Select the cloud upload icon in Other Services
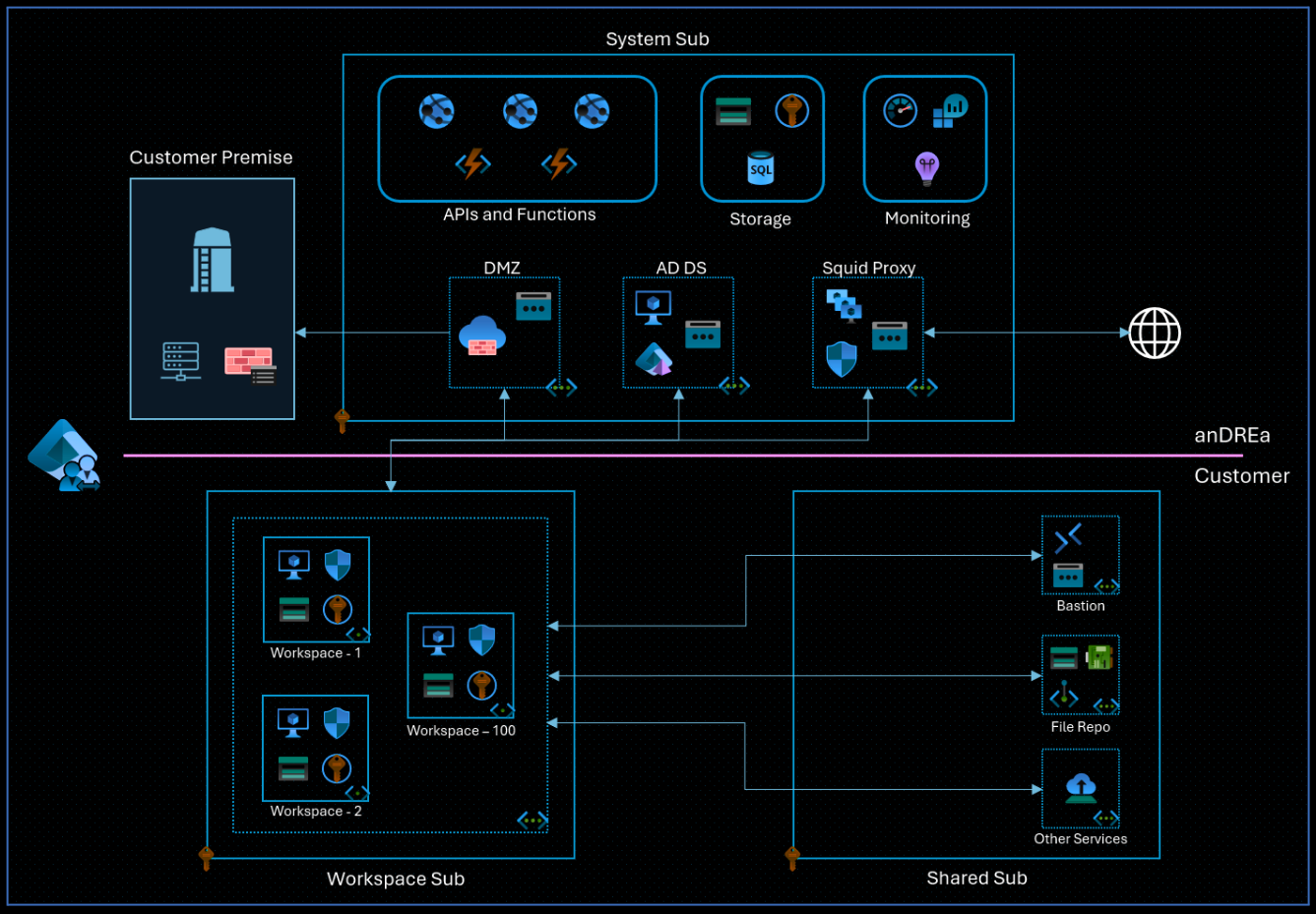Screen dimensions: 1316x914 click(1081, 788)
